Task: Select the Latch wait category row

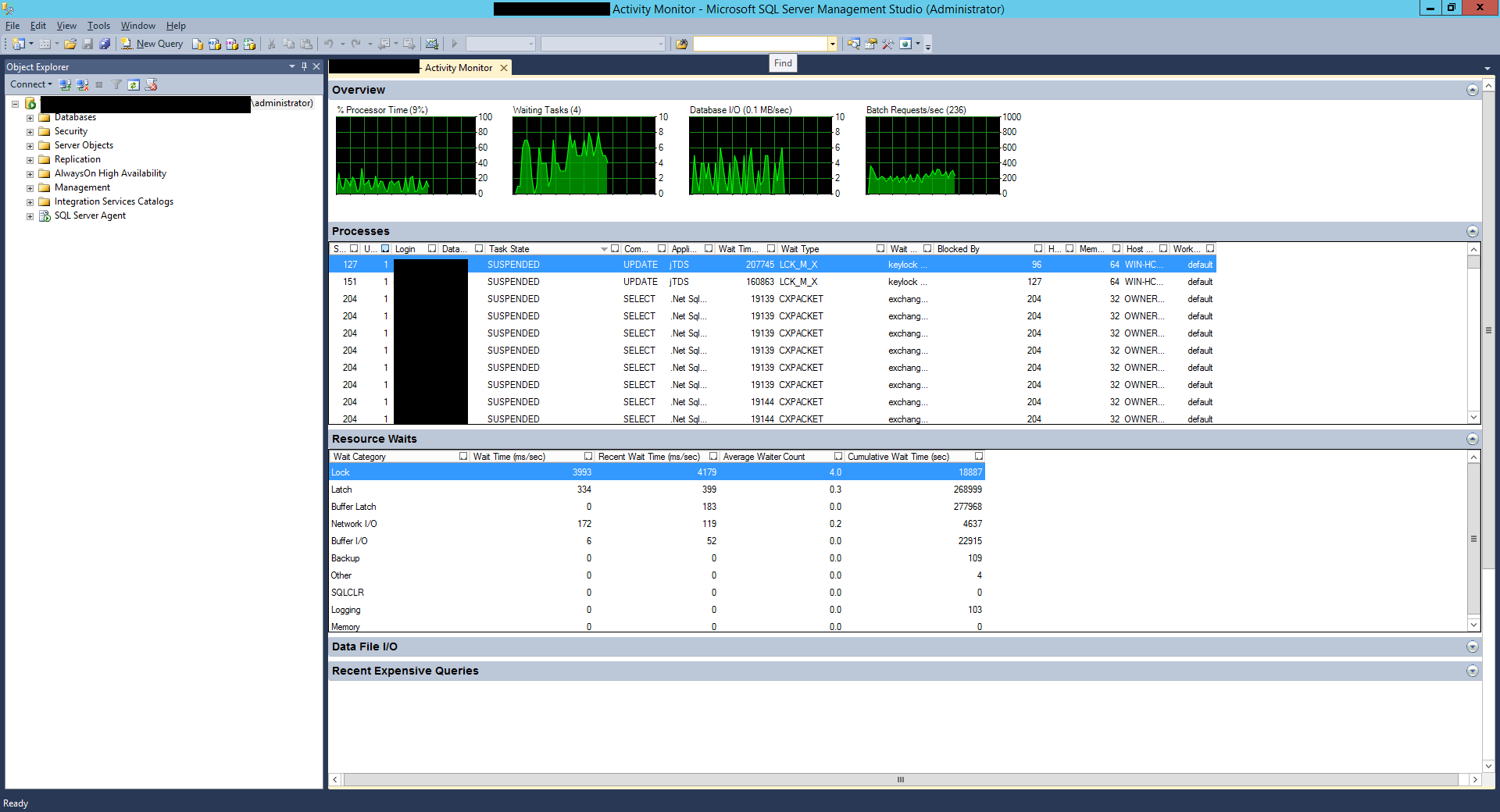Action: point(657,490)
